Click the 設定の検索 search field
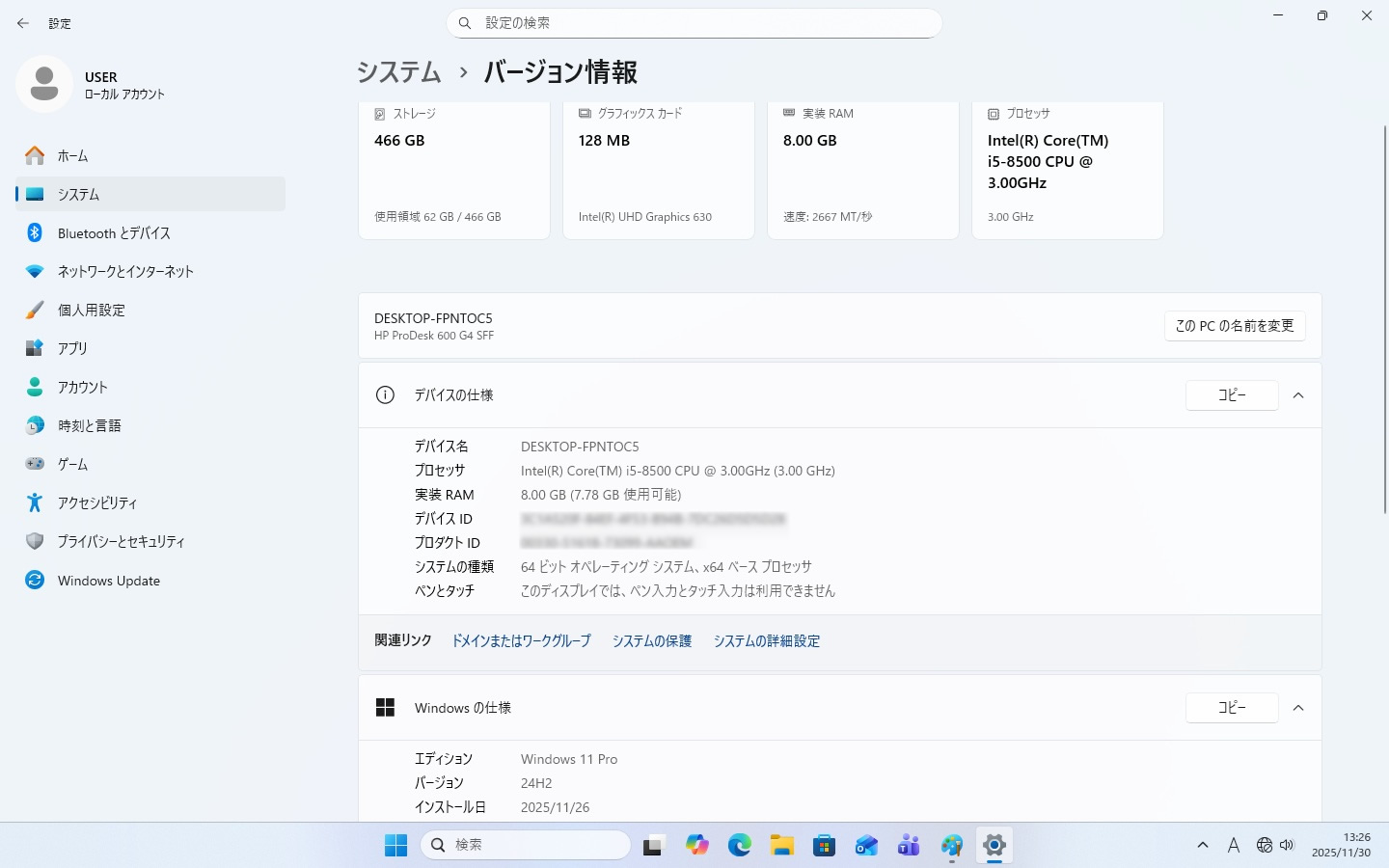Image resolution: width=1389 pixels, height=868 pixels. click(x=694, y=23)
